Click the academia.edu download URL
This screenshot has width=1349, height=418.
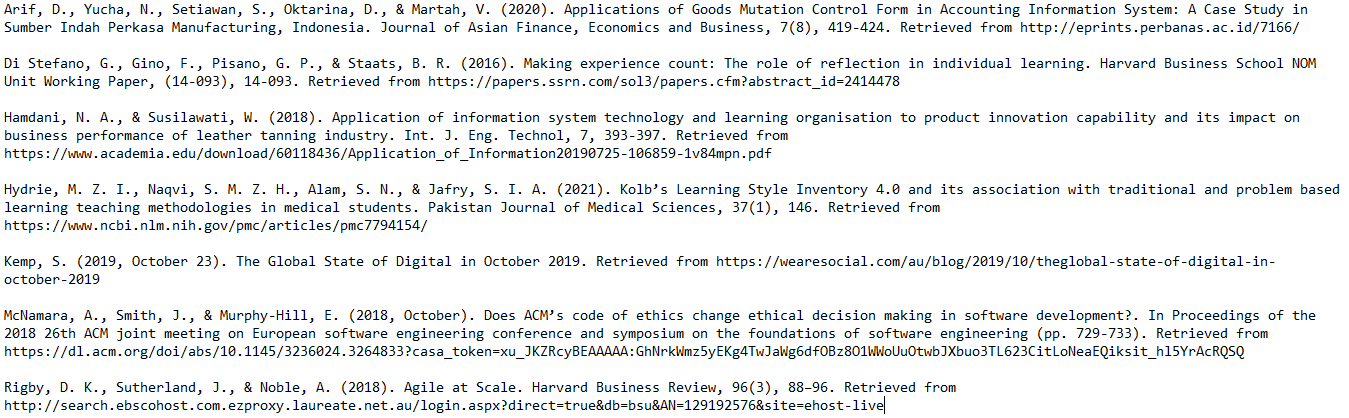click(388, 153)
